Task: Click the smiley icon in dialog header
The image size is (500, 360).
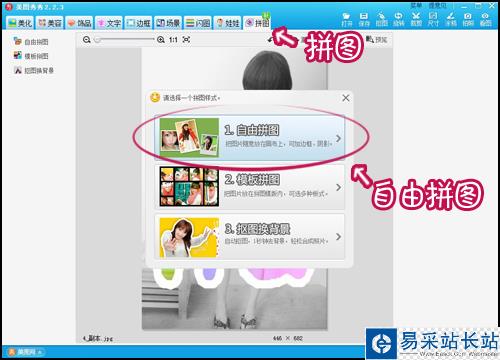Action: coord(155,97)
